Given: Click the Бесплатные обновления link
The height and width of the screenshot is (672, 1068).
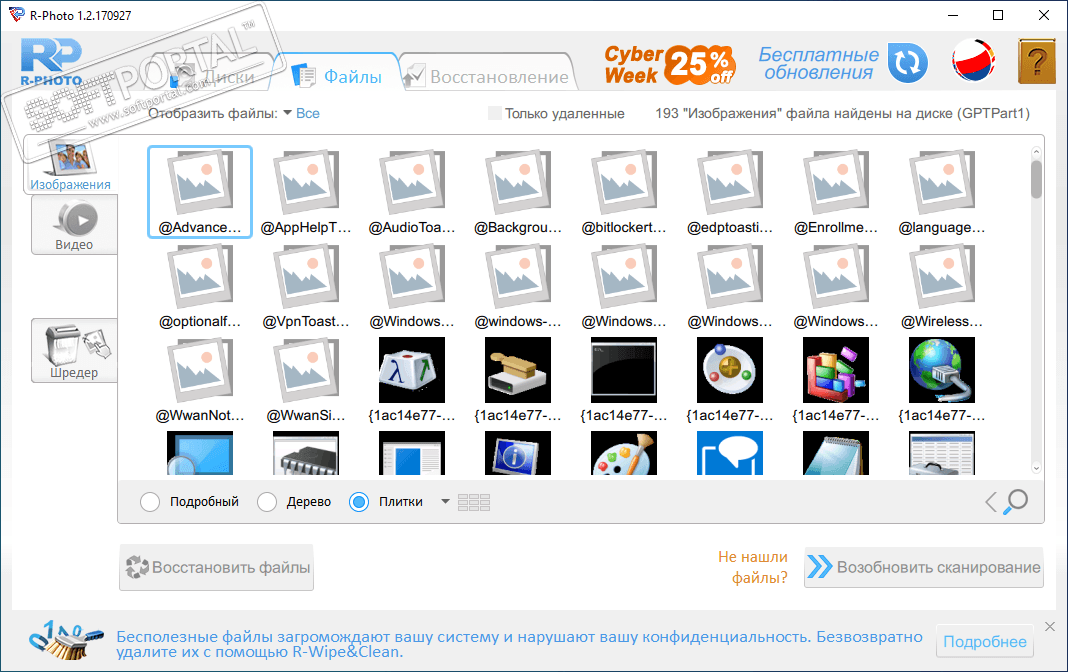Looking at the screenshot, I should click(818, 63).
